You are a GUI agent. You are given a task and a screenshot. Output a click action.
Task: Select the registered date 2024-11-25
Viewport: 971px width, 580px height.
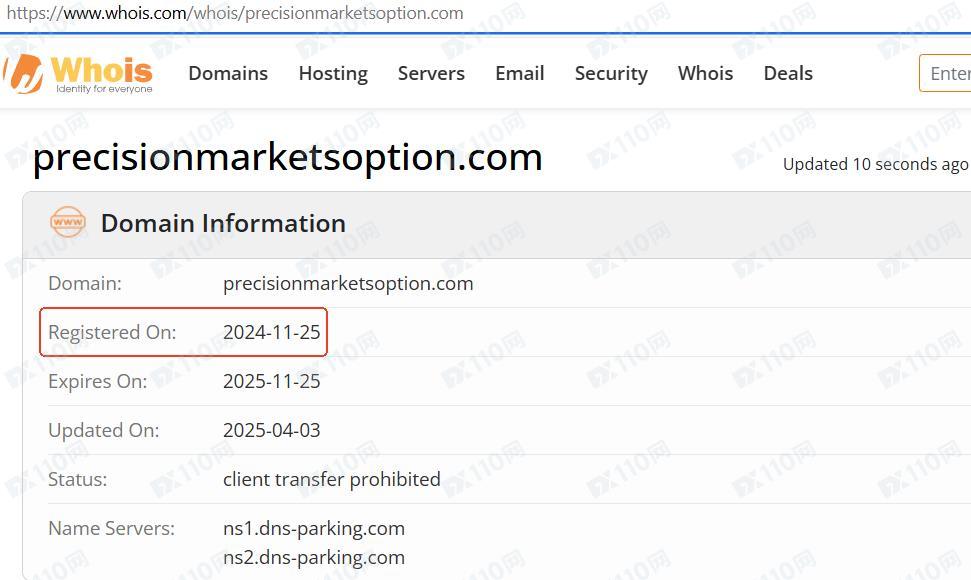271,332
